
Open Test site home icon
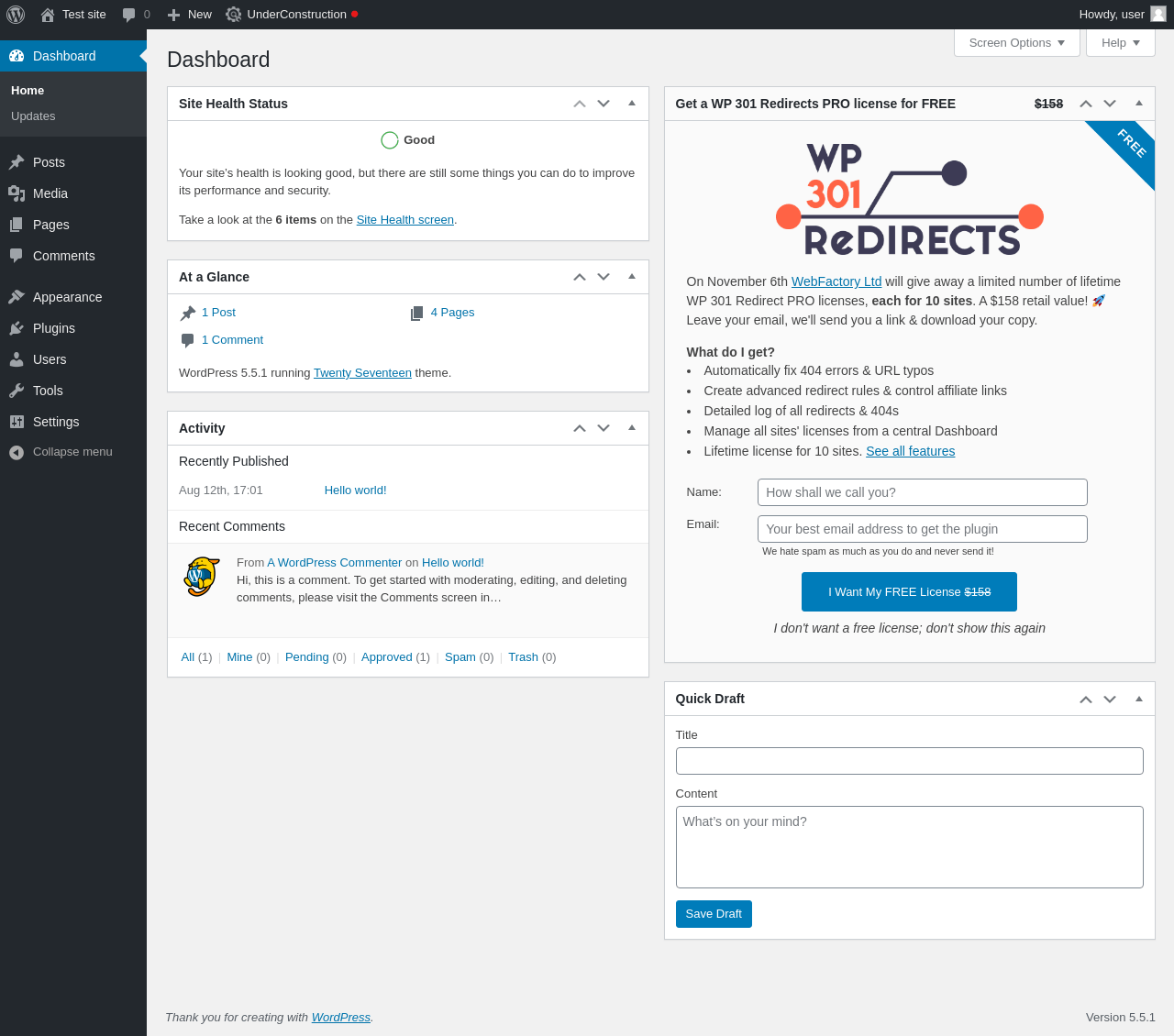(48, 15)
